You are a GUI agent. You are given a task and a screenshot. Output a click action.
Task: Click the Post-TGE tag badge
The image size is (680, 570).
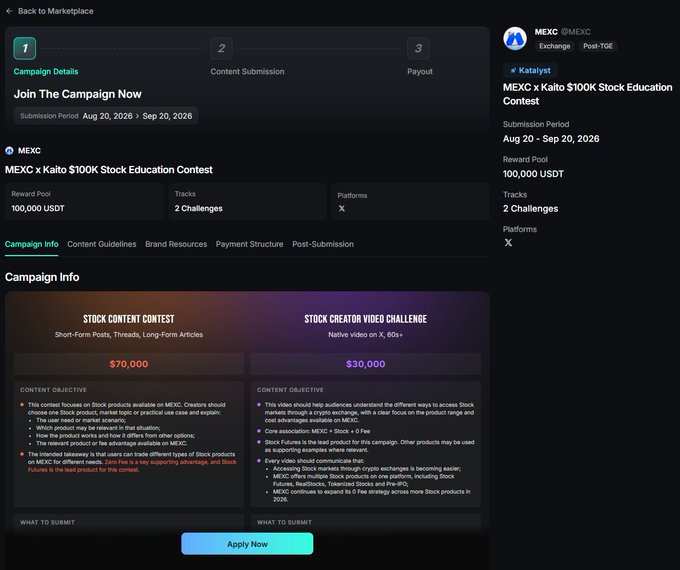point(598,46)
